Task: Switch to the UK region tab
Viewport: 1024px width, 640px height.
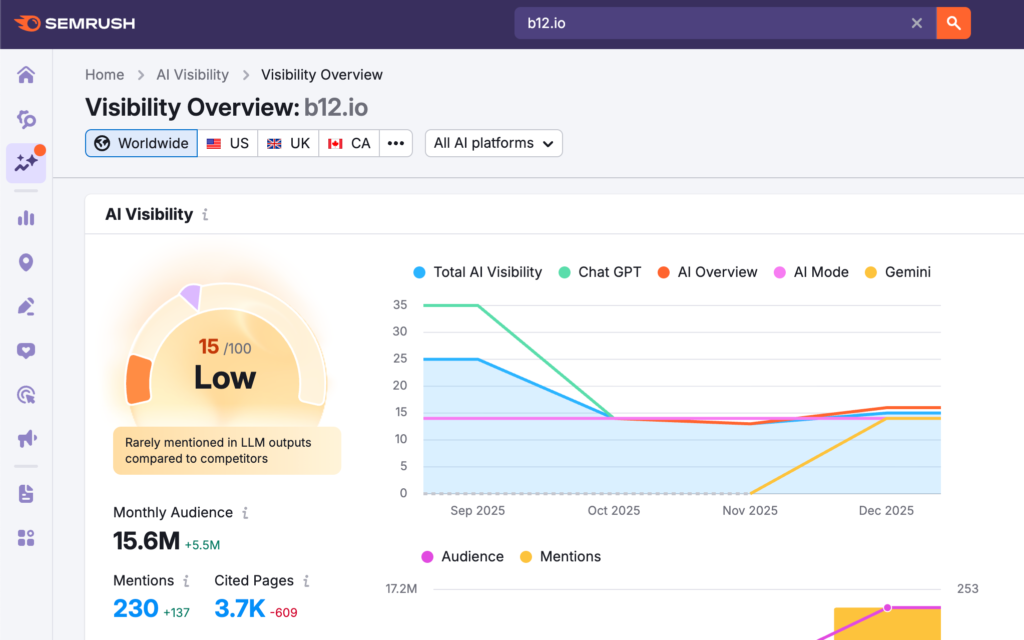Action: coord(289,143)
